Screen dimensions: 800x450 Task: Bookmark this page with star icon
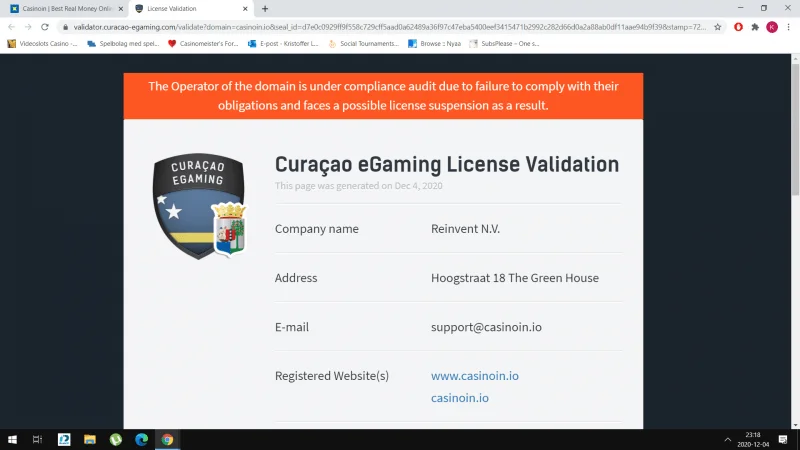pyautogui.click(x=717, y=27)
